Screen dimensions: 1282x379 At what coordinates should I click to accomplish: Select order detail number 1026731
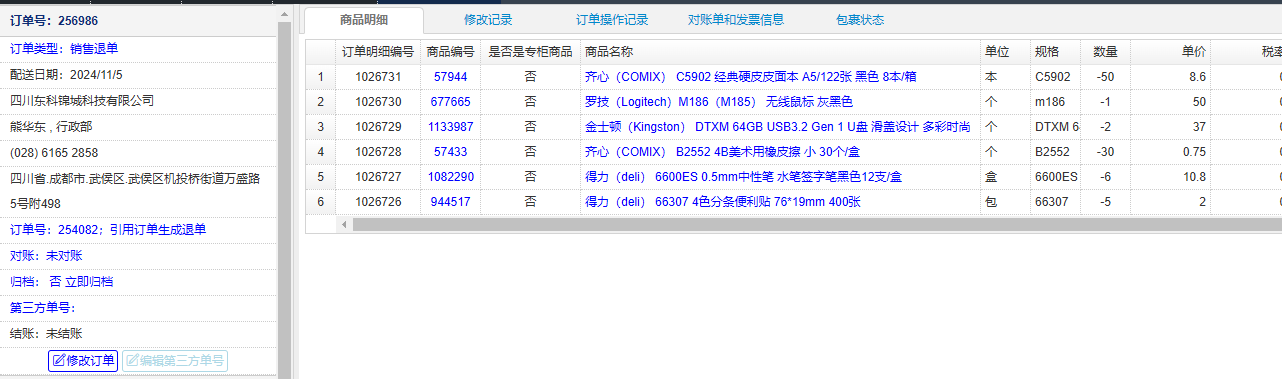point(378,77)
